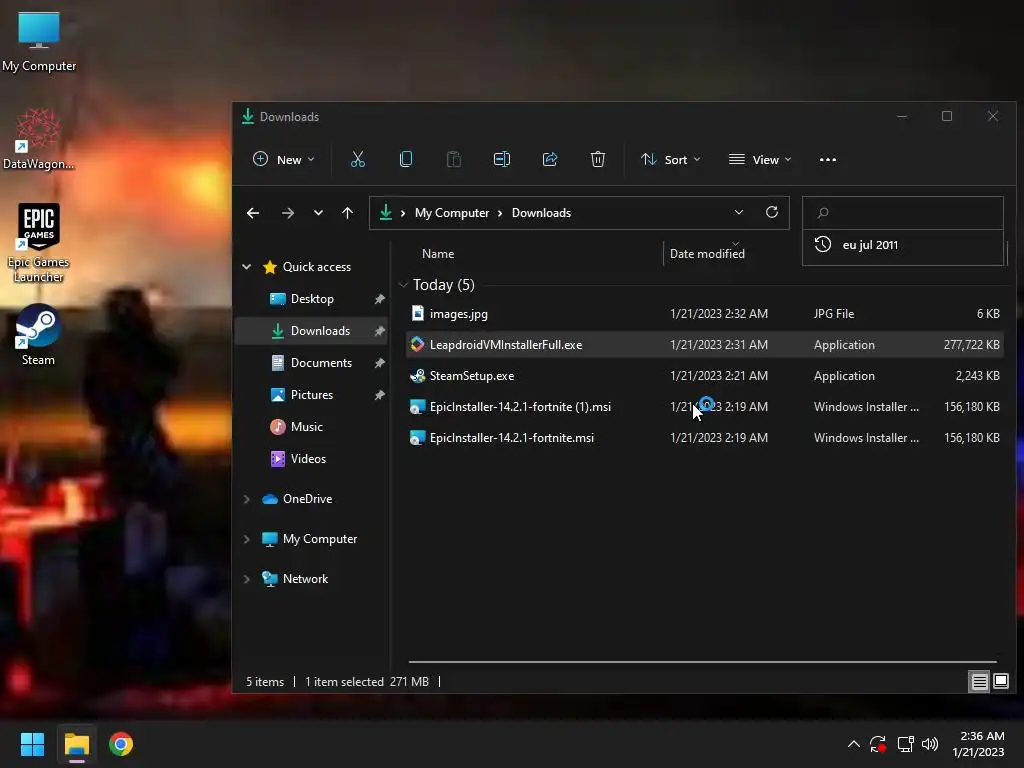Unpin Desktop from Quick access
Screen dimensions: 1024x768
(379, 299)
